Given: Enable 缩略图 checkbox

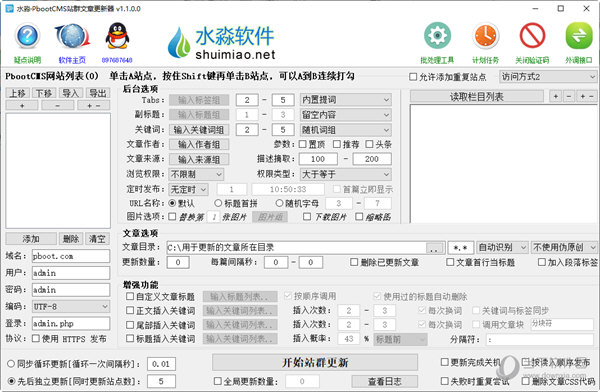Looking at the screenshot, I should pos(359,217).
